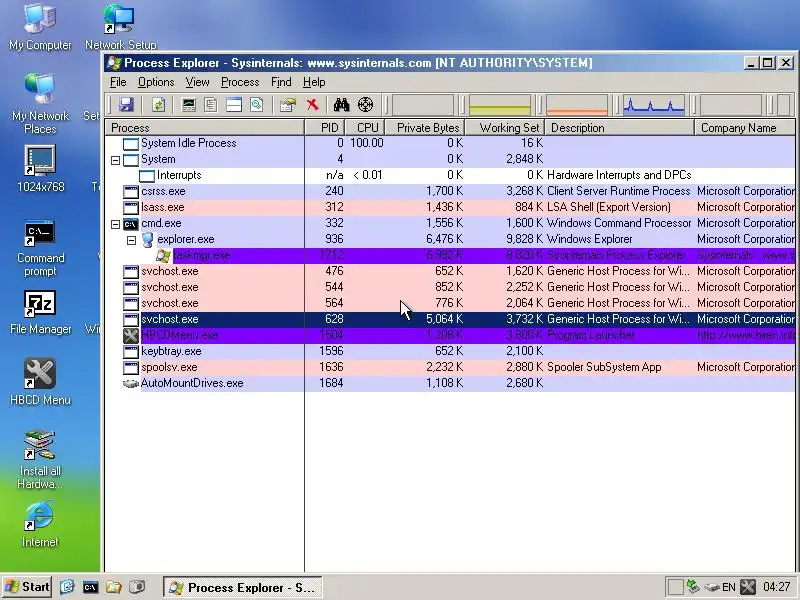
Task: Select the spoolsv.exe process
Action: click(x=449, y=367)
